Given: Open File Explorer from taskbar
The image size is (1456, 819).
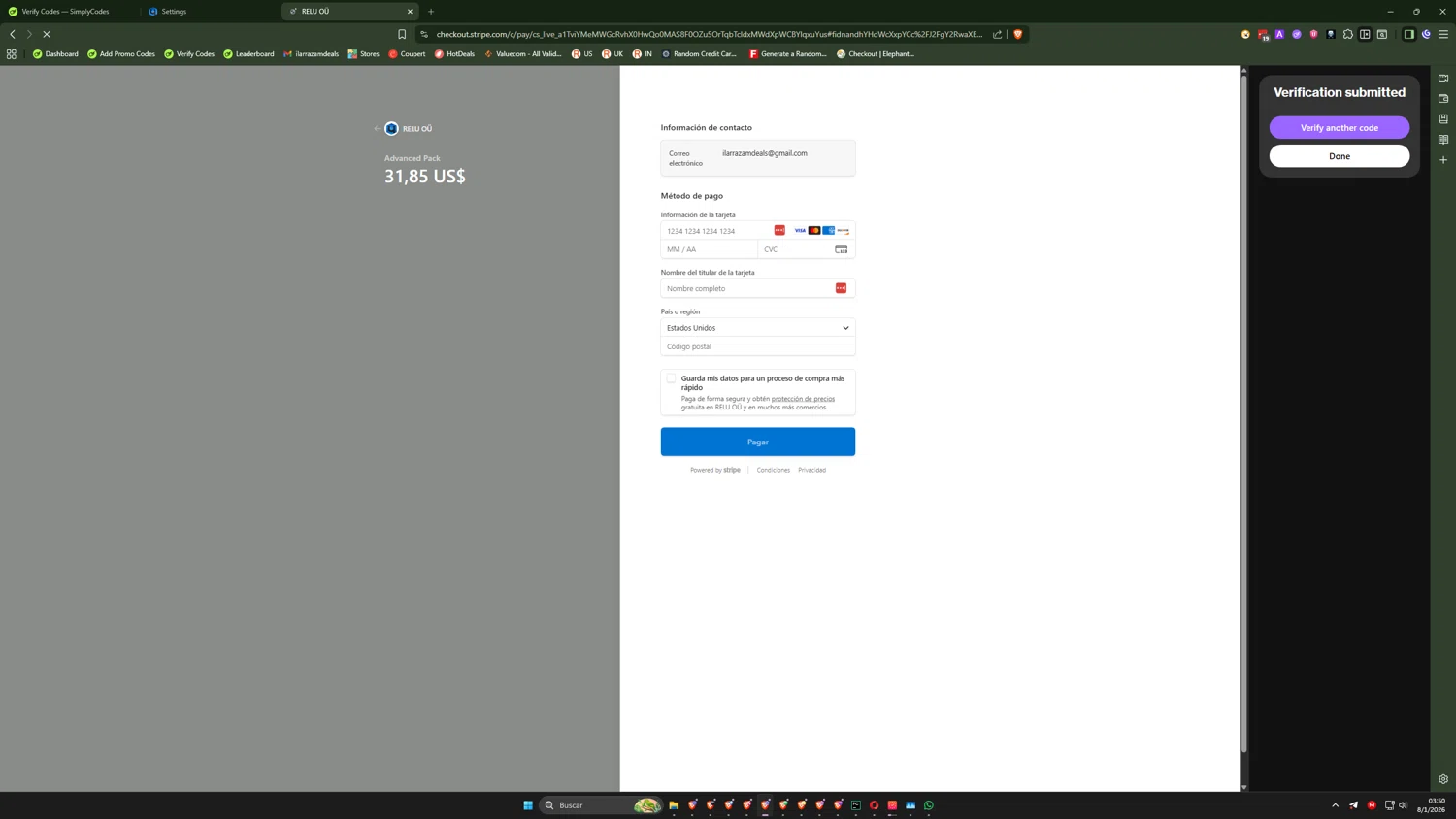Looking at the screenshot, I should 674,805.
